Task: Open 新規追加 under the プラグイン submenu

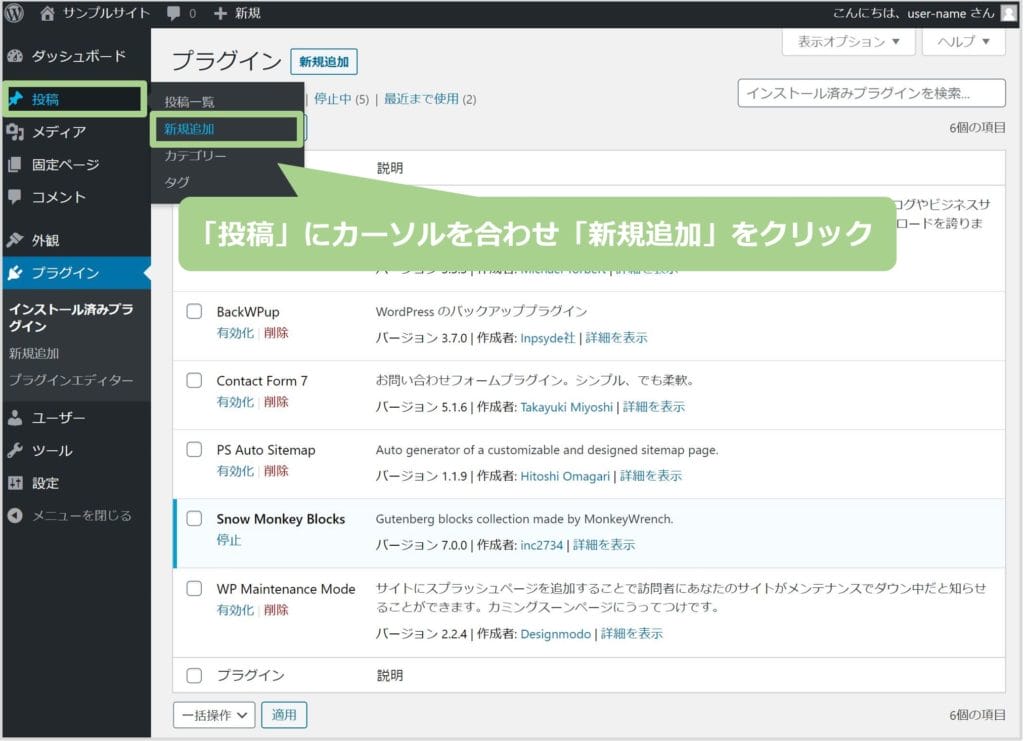Action: click(x=34, y=353)
